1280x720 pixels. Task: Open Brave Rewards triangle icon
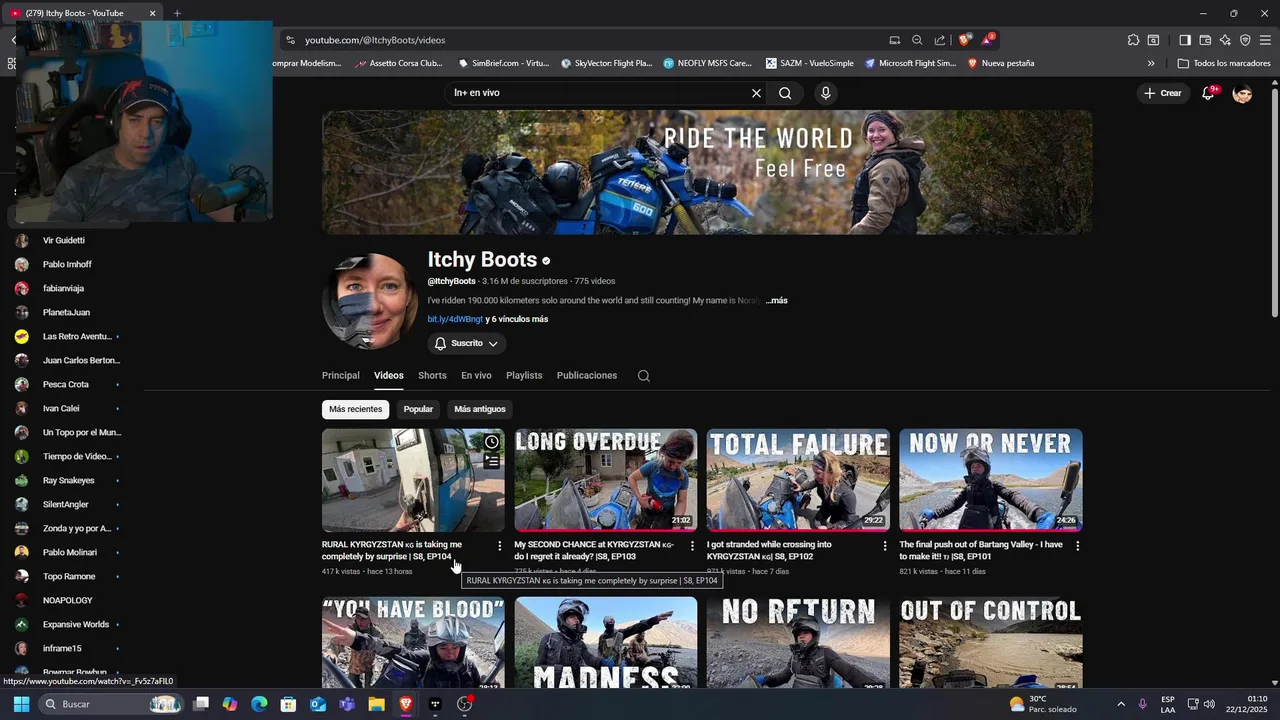pyautogui.click(x=987, y=40)
